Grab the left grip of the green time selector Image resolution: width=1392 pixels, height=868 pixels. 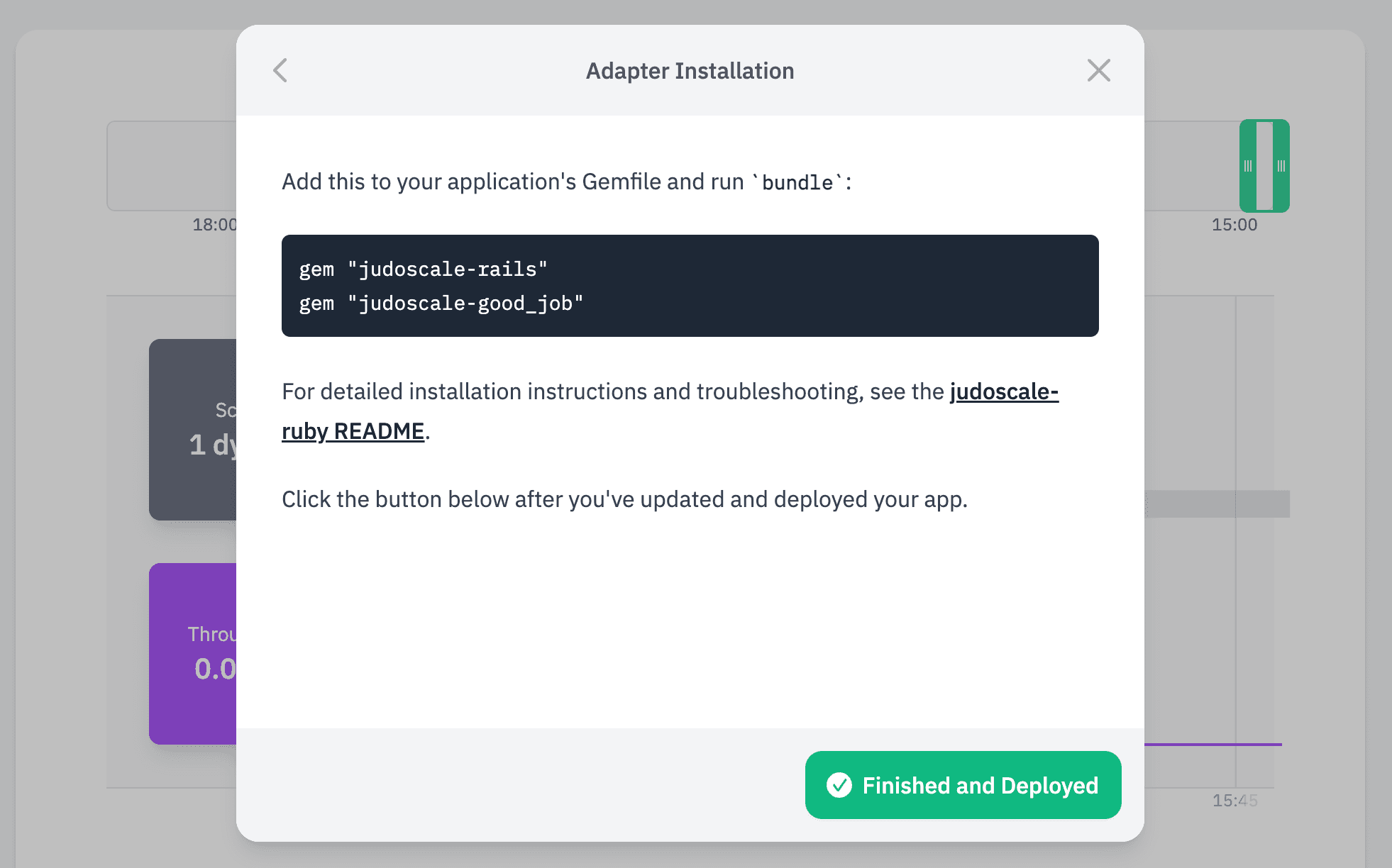[x=1249, y=166]
